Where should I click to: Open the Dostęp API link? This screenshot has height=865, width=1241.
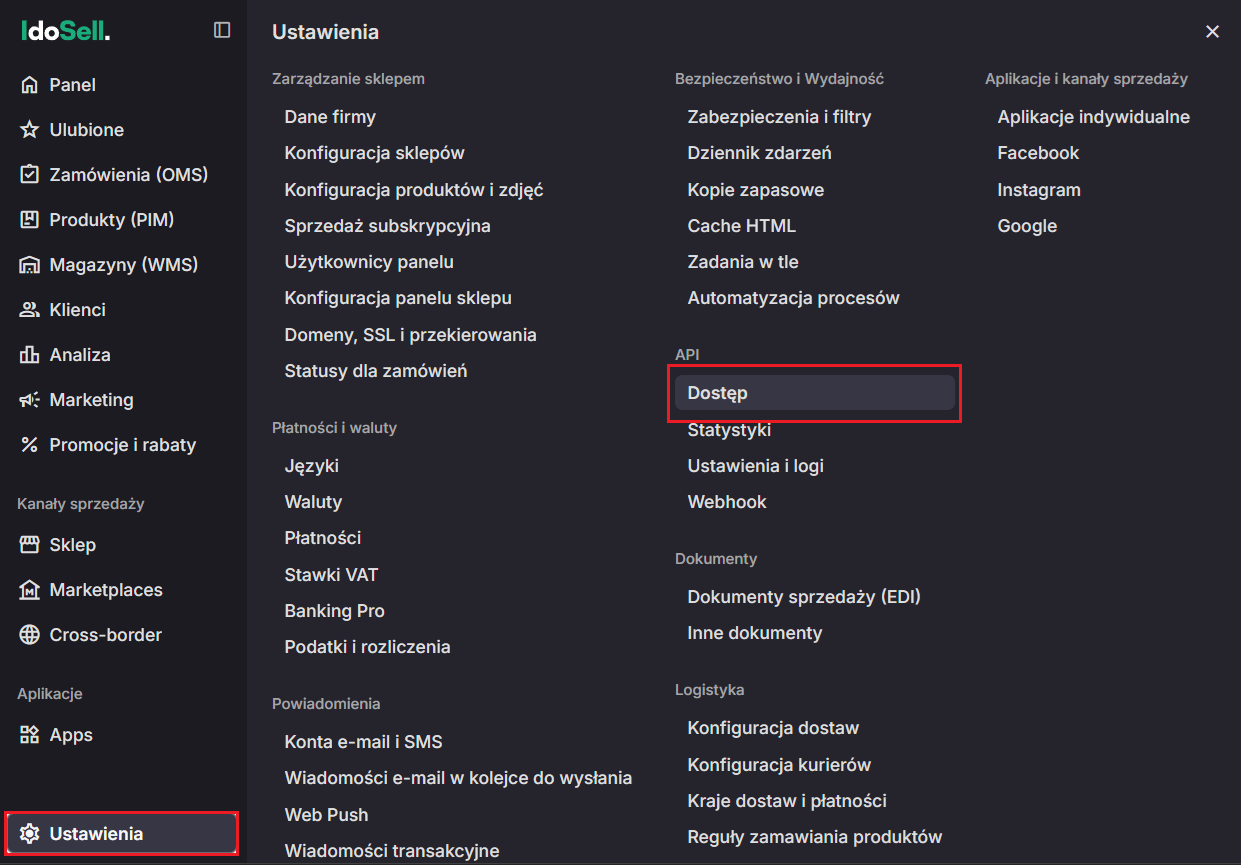coord(717,393)
